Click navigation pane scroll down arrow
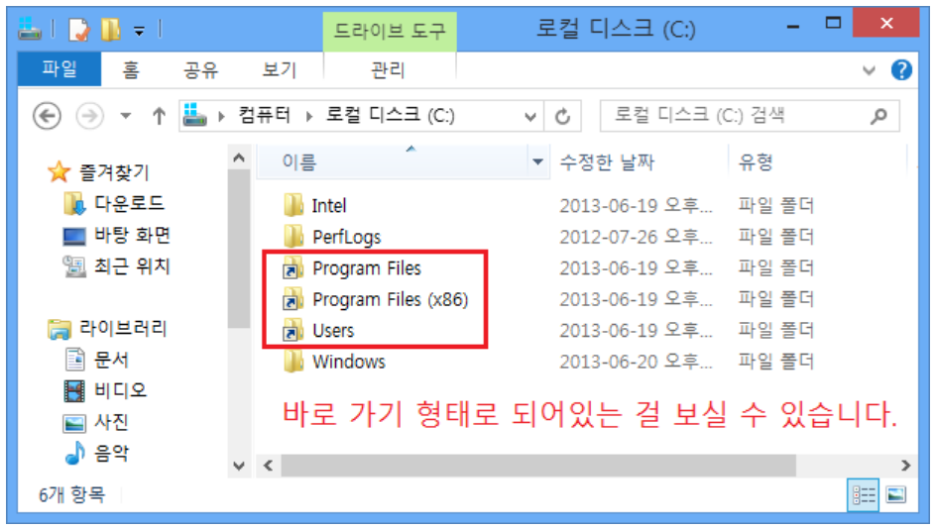Viewport: 936px width, 529px height. 239,466
